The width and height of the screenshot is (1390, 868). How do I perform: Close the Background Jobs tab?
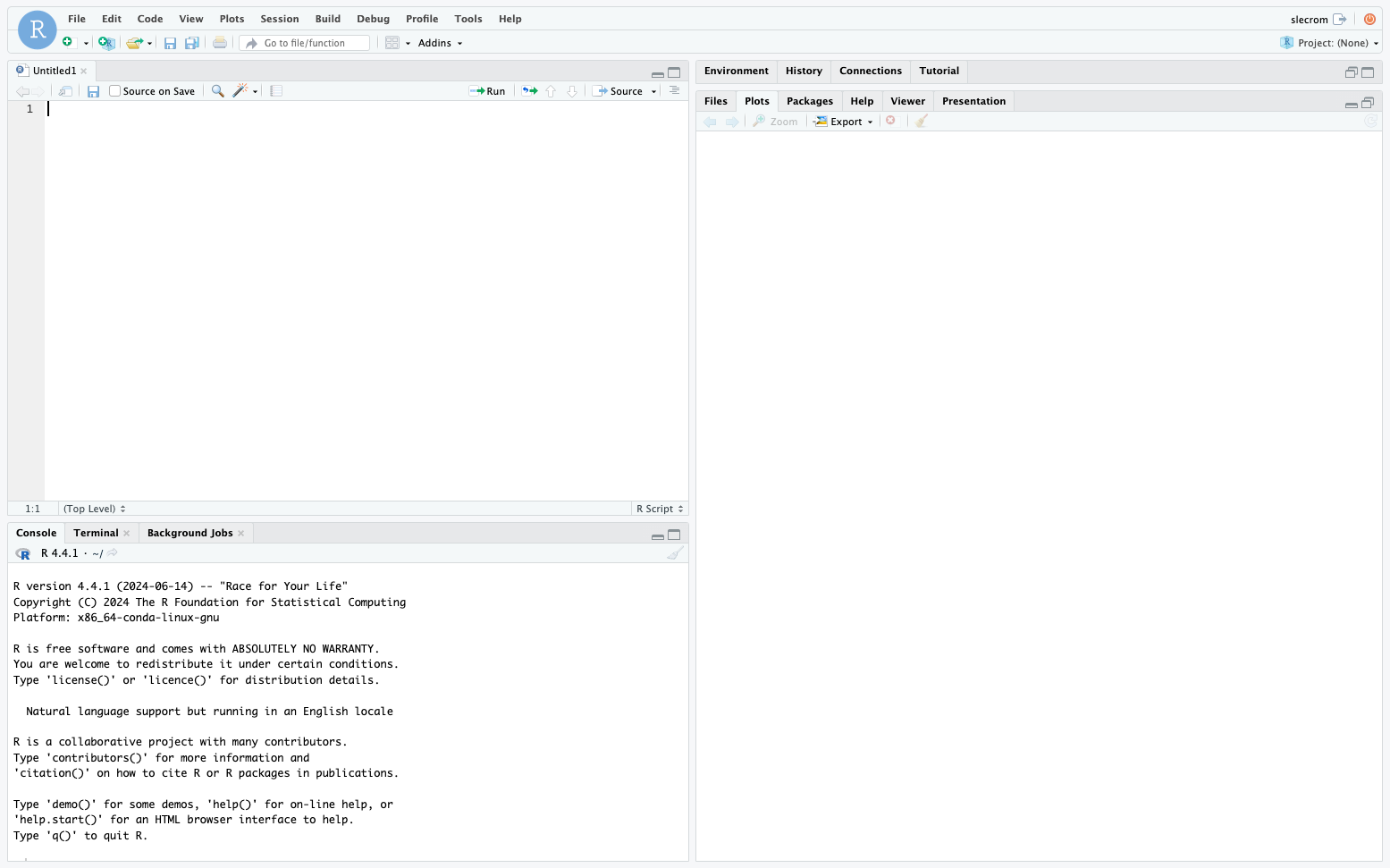tap(241, 534)
